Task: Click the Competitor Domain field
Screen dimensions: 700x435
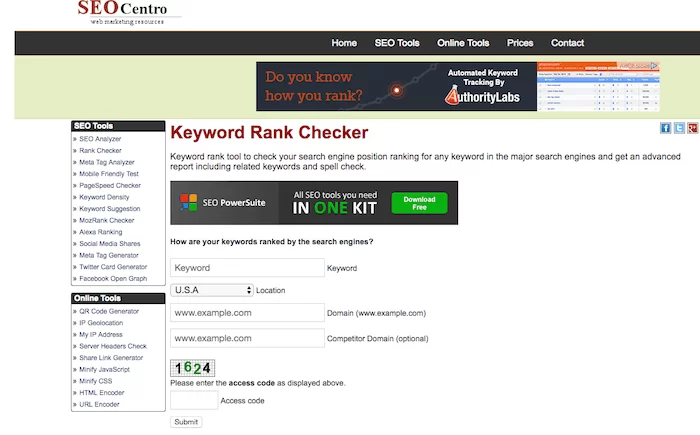Action: [x=247, y=339]
